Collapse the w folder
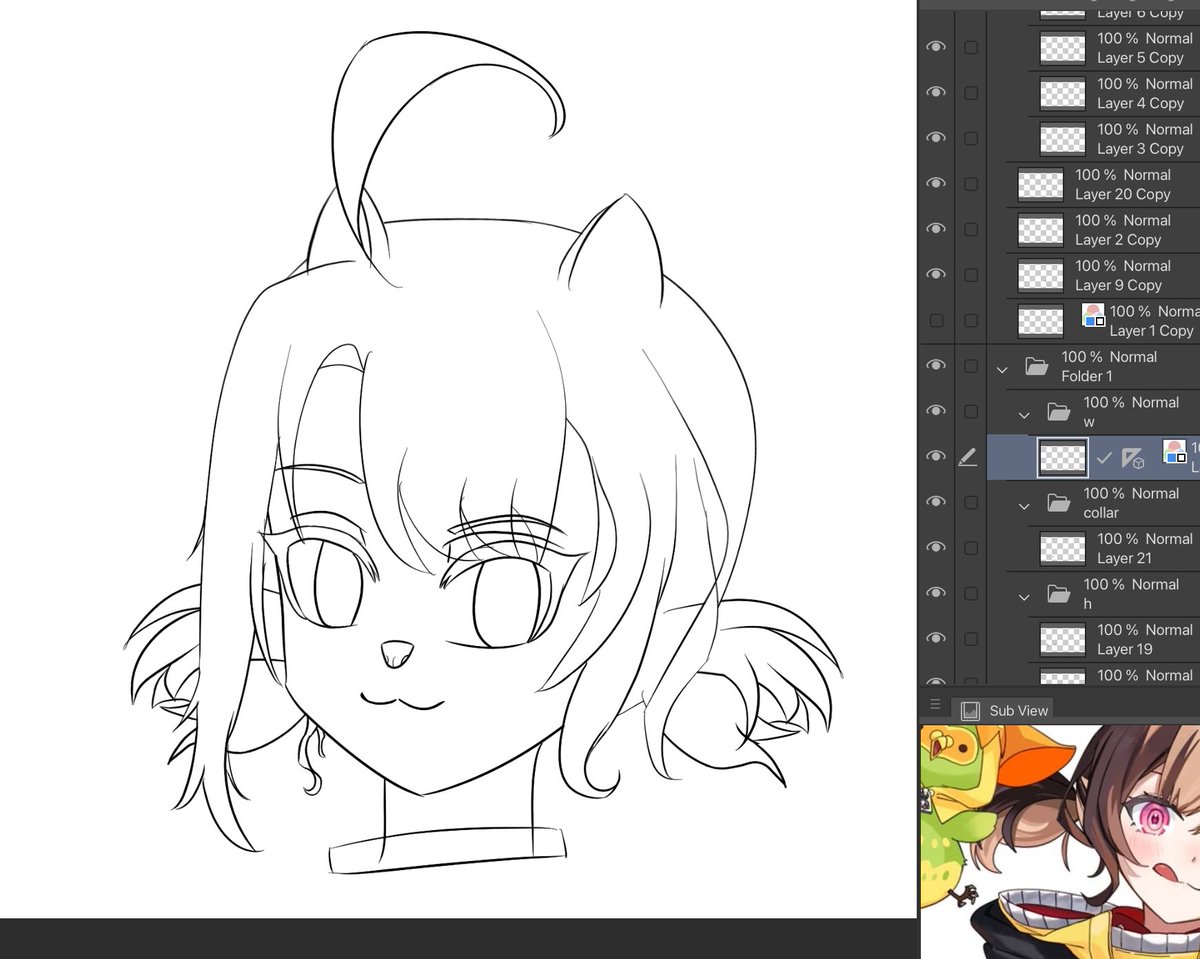The height and width of the screenshot is (959, 1200). point(1023,413)
